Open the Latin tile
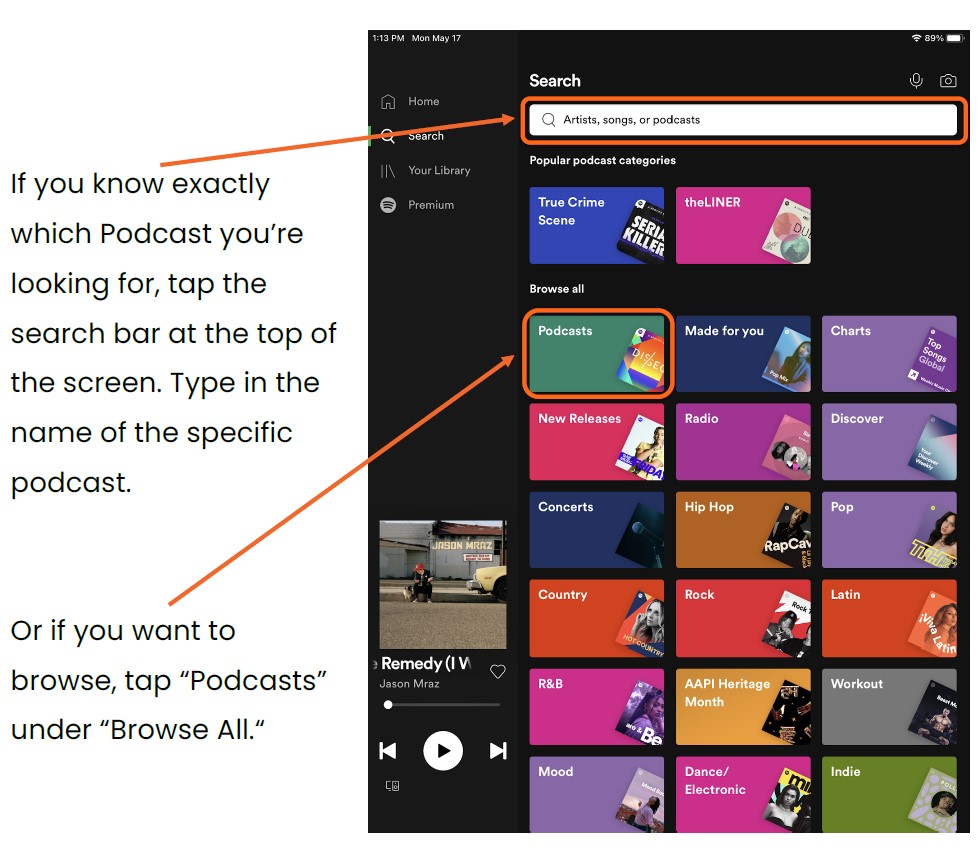This screenshot has height=847, width=979. pyautogui.click(x=889, y=619)
